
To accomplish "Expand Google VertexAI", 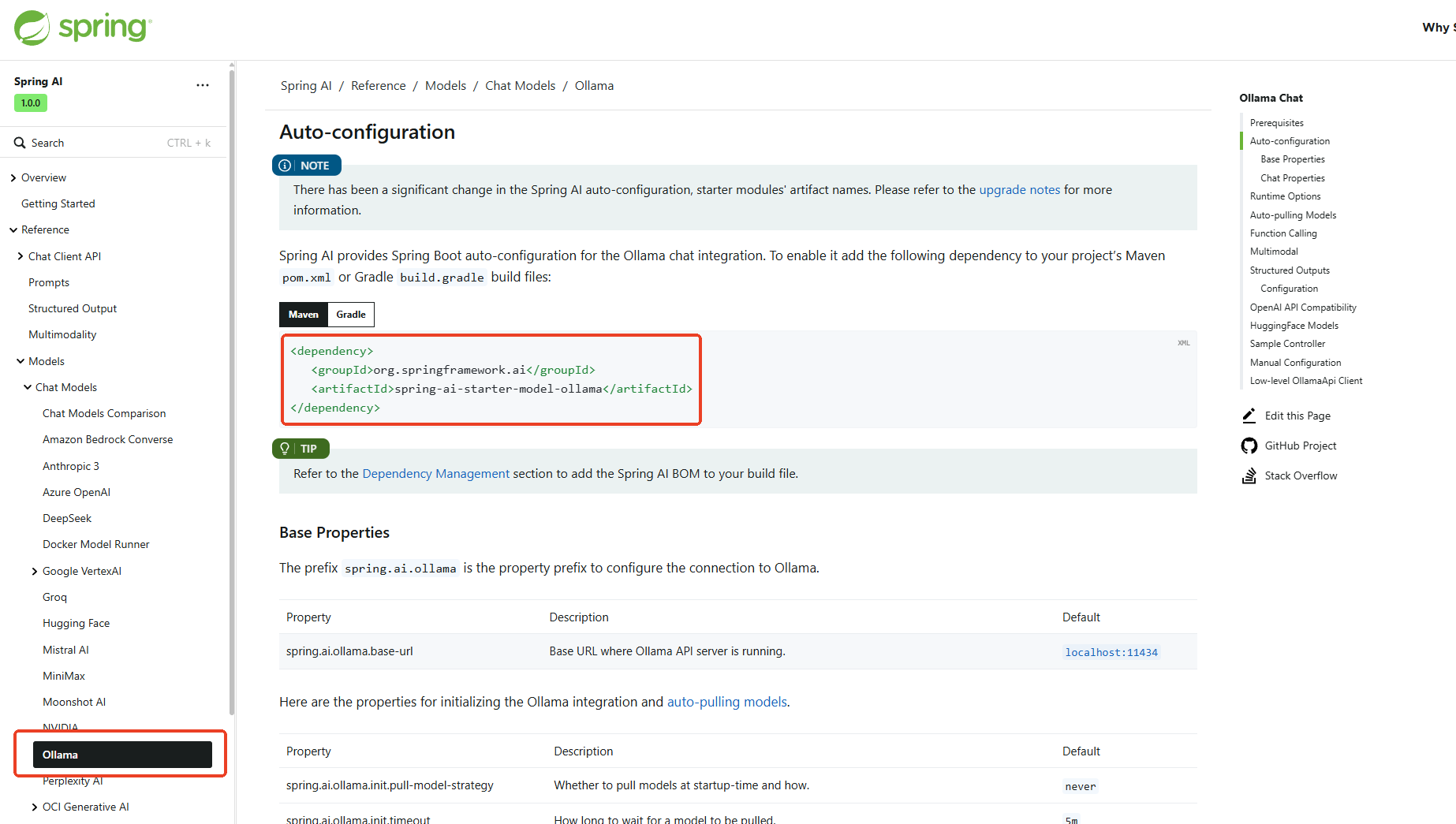I will pyautogui.click(x=35, y=572).
